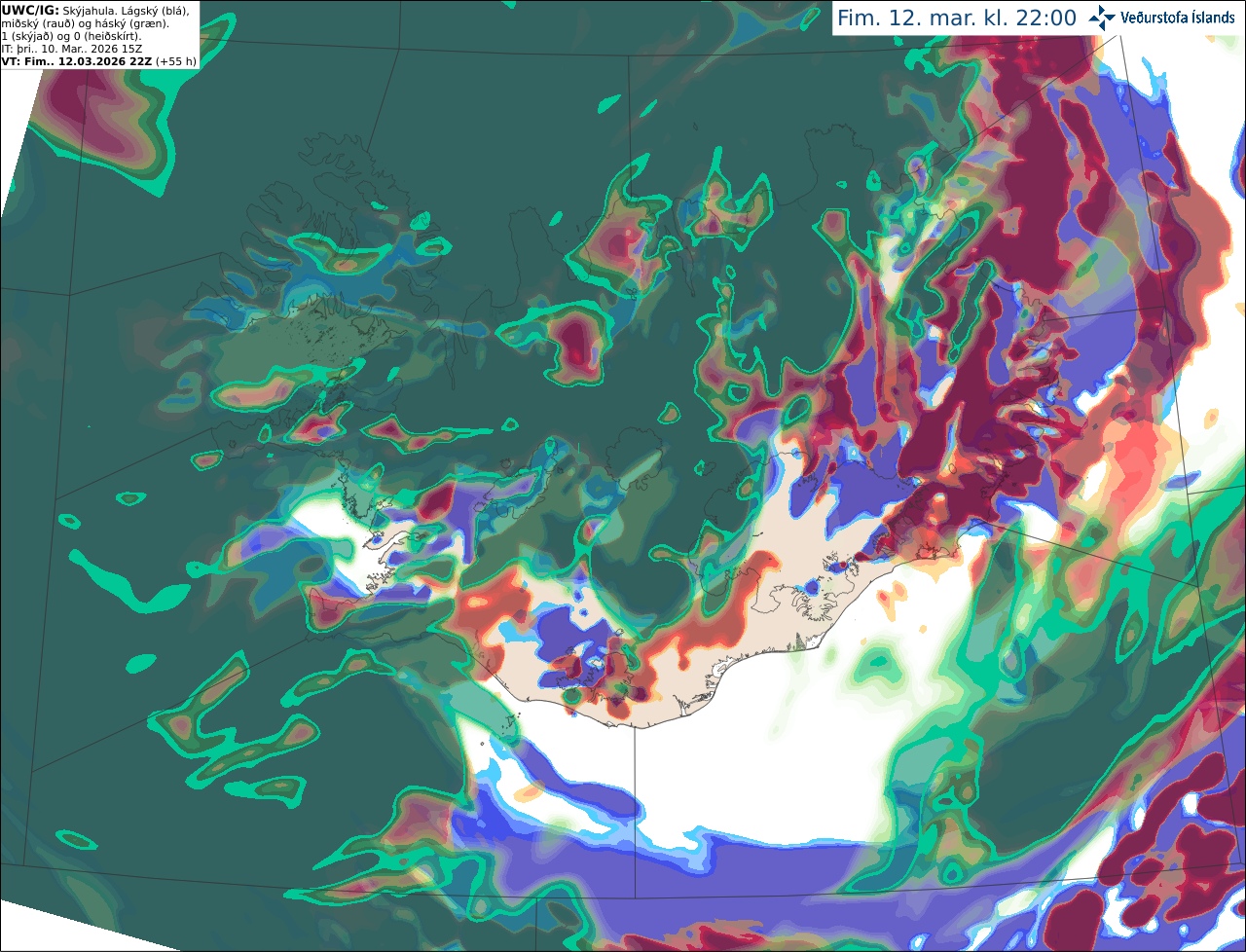Click the 'VT: Fim.. 12.03.2026 22Z (+55 h)' line
The image size is (1246, 952).
(x=99, y=61)
